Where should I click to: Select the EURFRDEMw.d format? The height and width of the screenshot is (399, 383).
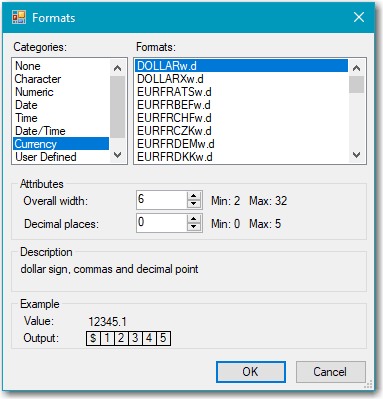click(241, 144)
